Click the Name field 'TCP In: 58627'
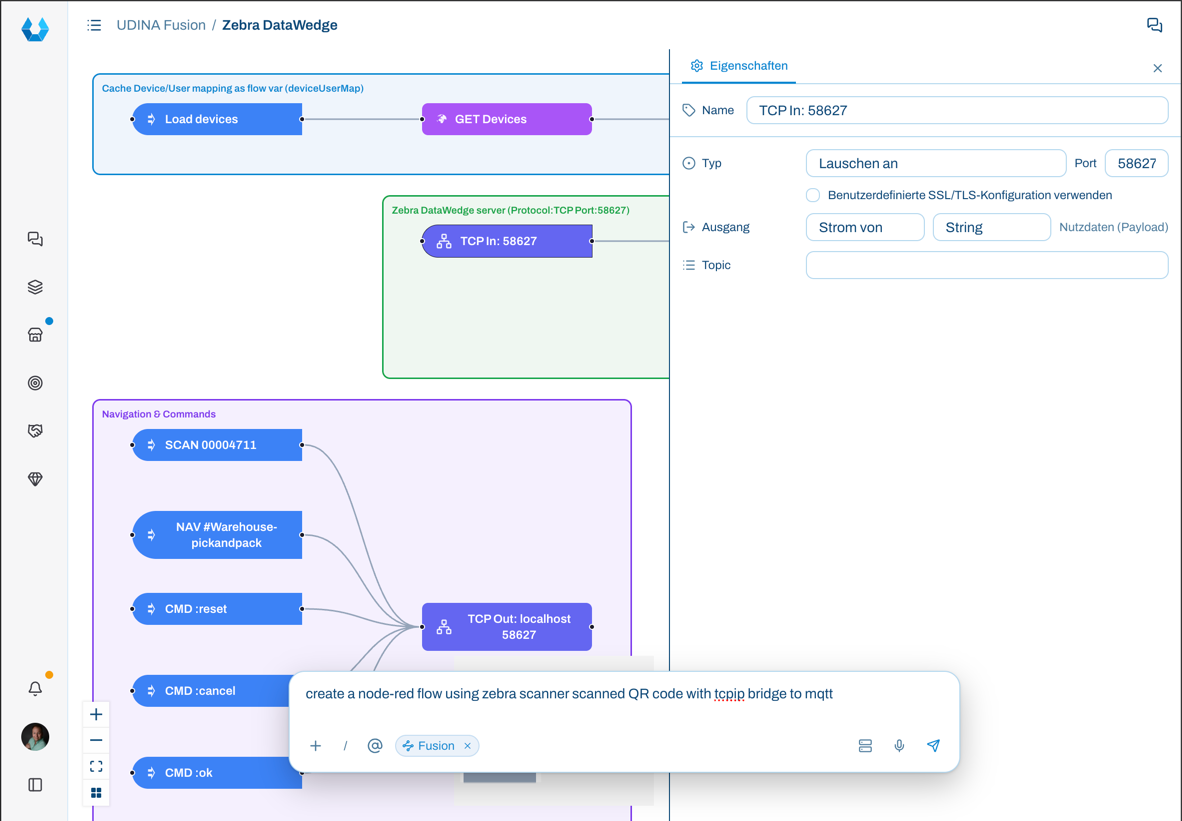The image size is (1182, 821). pos(957,111)
